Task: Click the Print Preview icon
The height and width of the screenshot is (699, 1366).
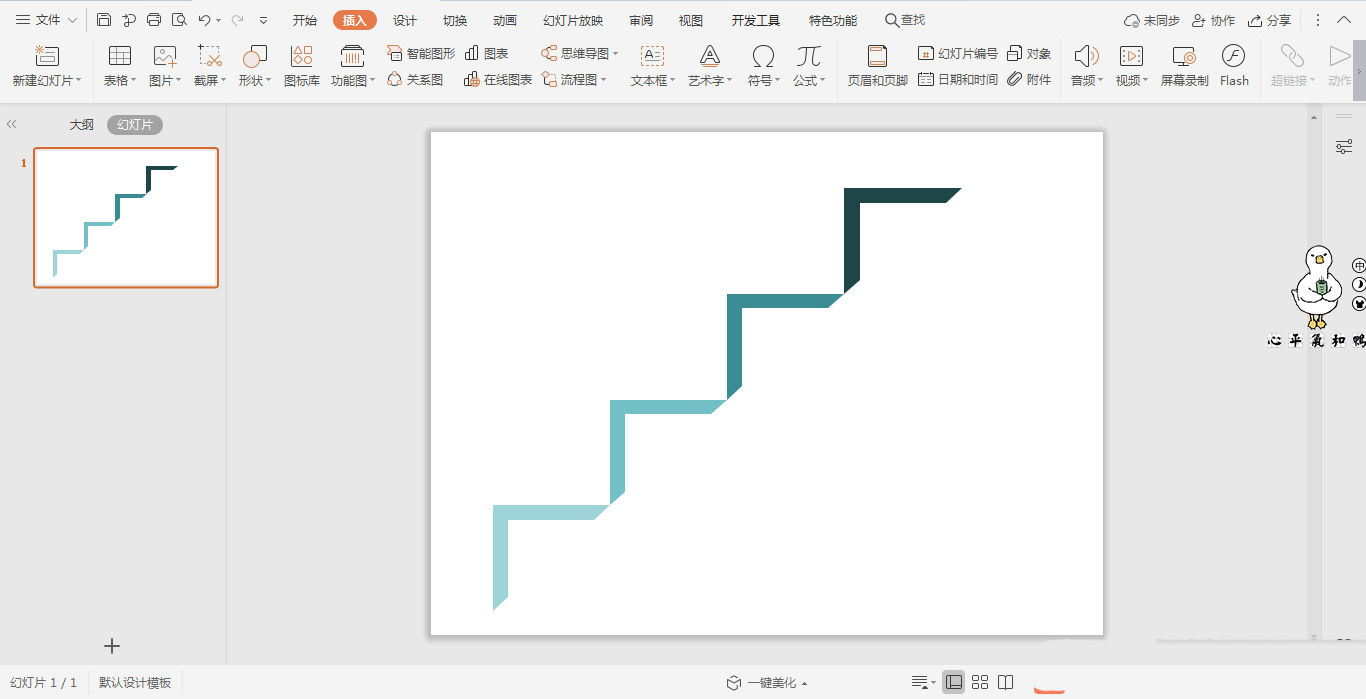Action: [179, 20]
